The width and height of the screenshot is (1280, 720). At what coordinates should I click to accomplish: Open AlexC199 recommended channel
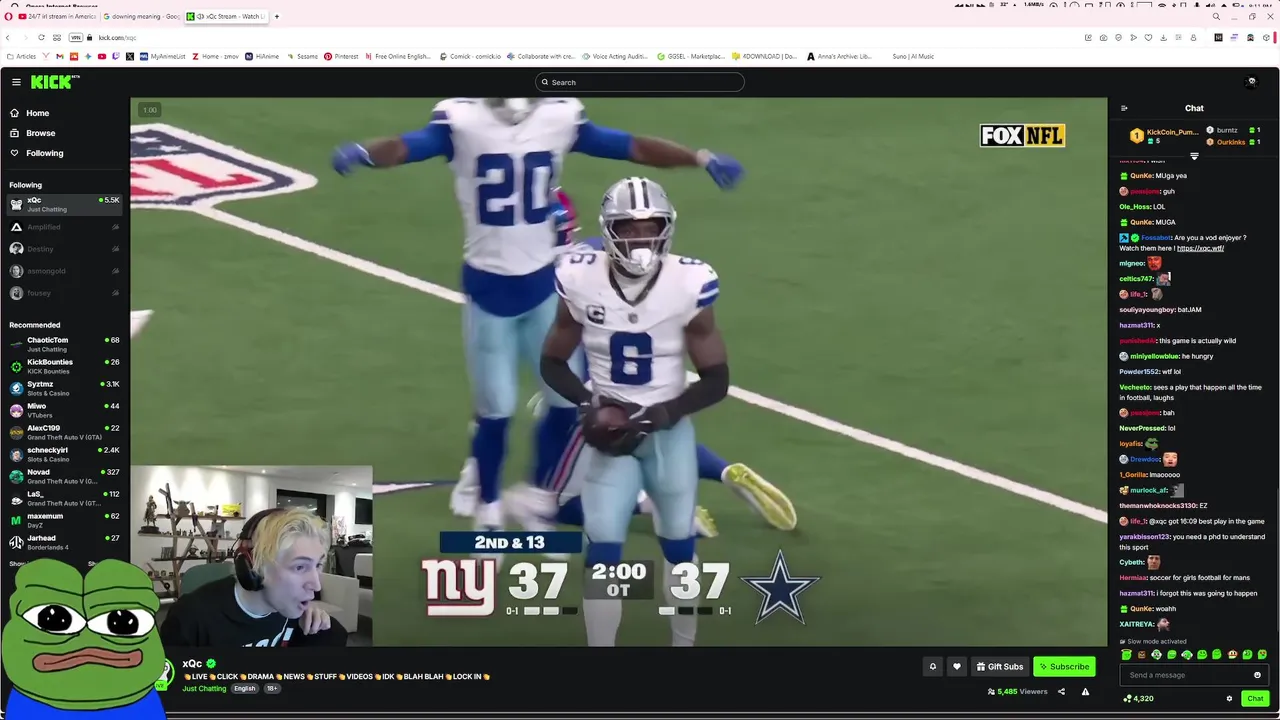[64, 432]
